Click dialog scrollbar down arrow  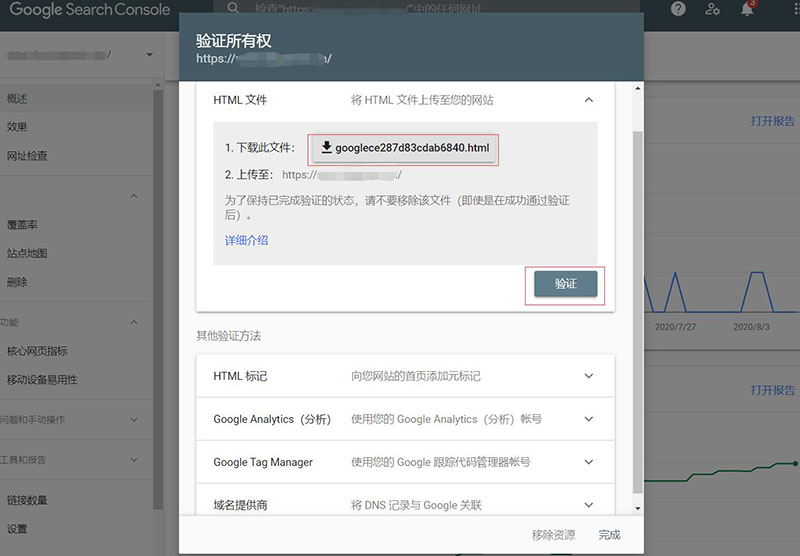click(637, 508)
